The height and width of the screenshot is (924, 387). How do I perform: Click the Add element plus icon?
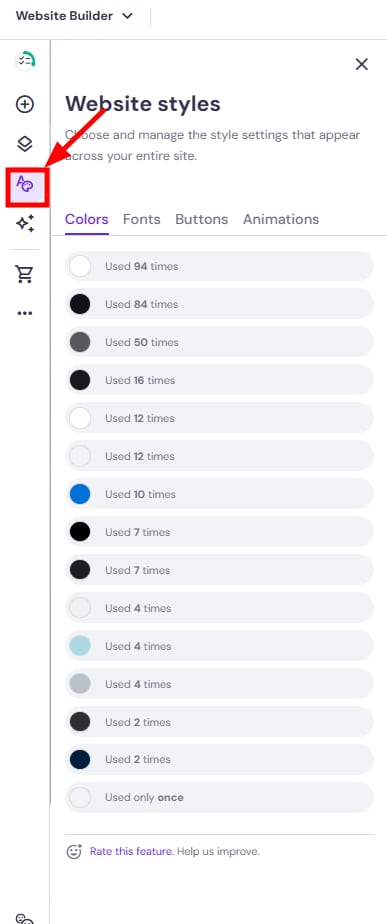pyautogui.click(x=25, y=105)
